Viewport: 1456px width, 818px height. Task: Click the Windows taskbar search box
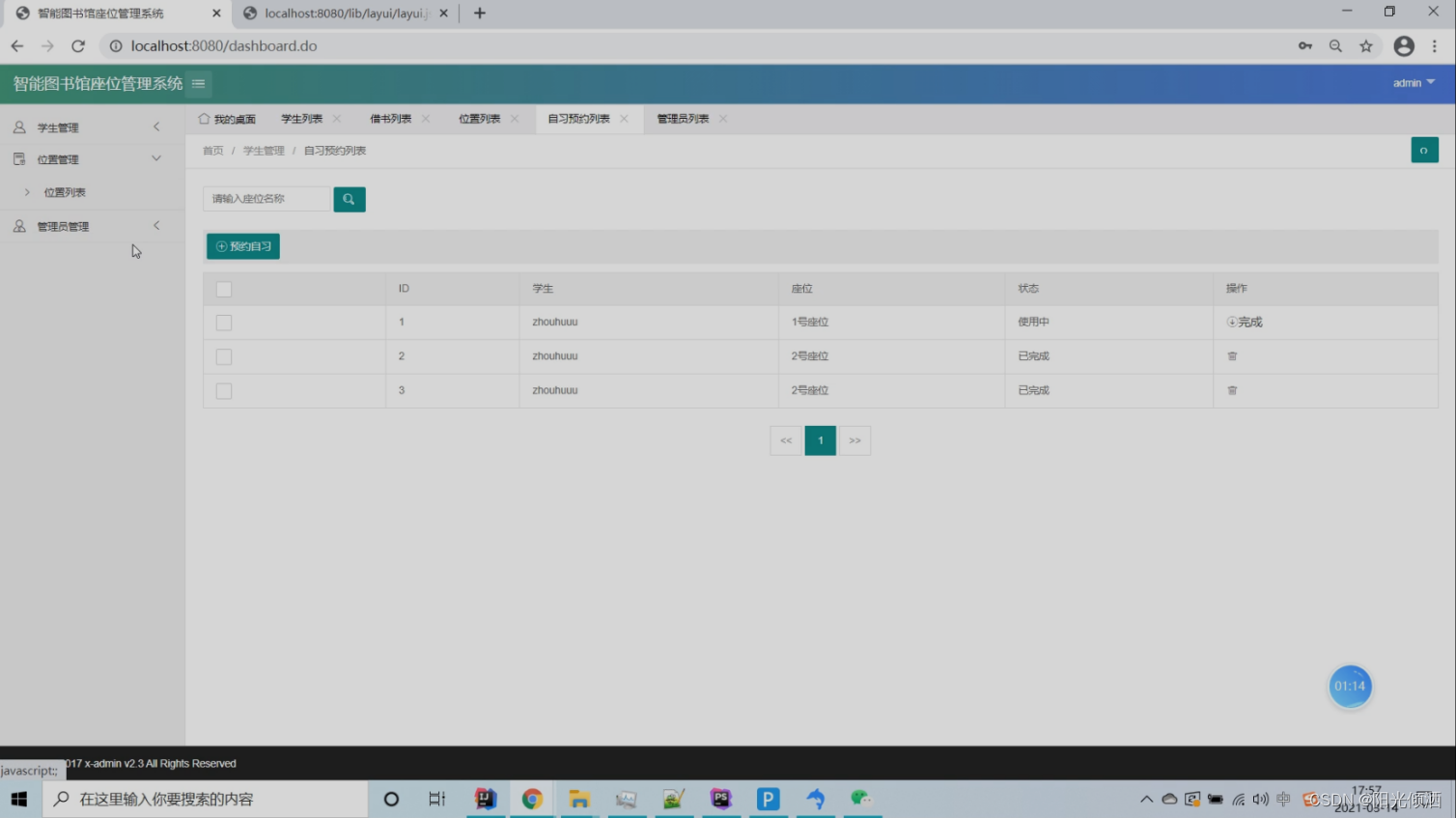coord(206,799)
